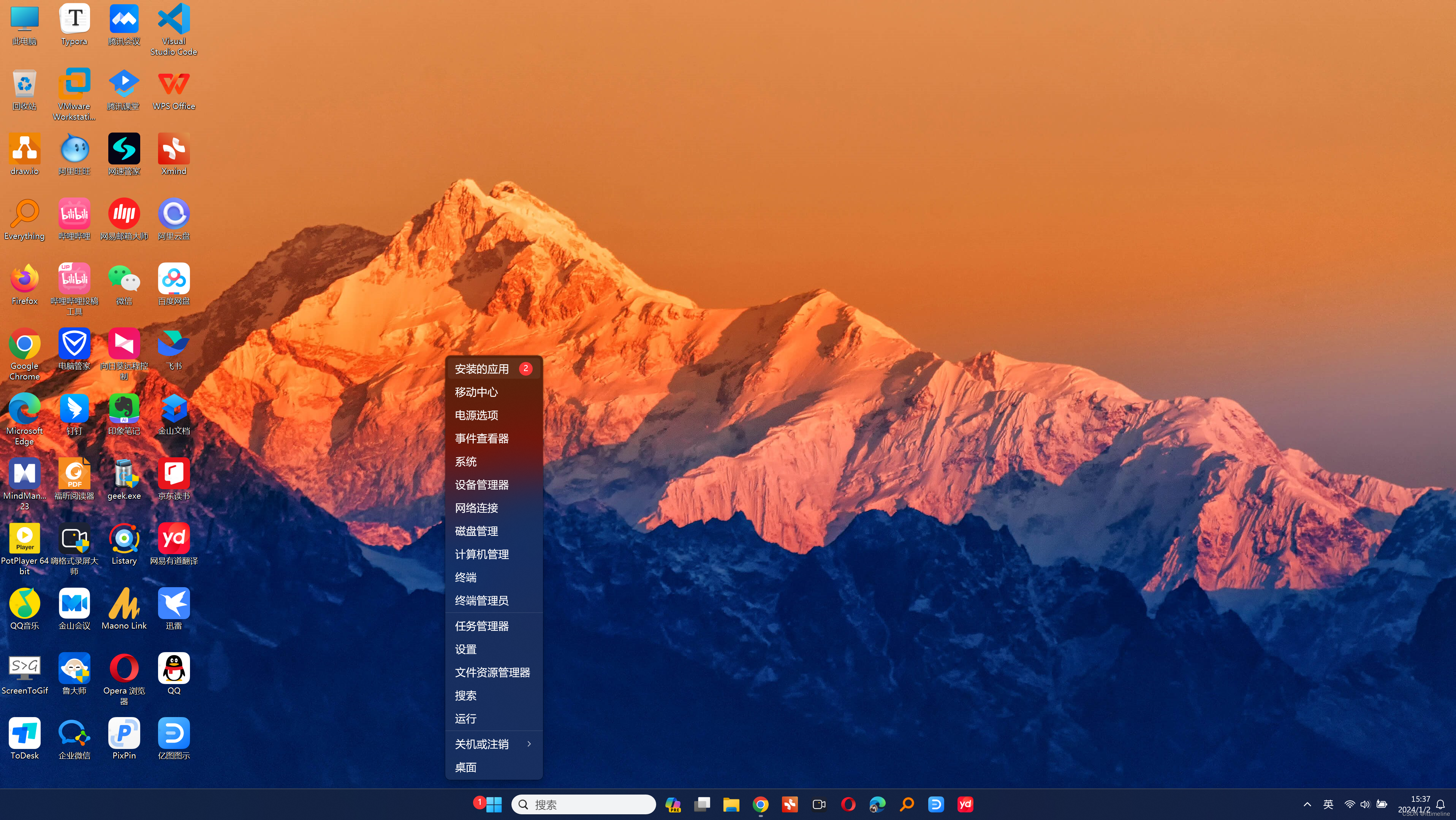
Task: Select QQ penguin desktop icon
Action: (174, 674)
